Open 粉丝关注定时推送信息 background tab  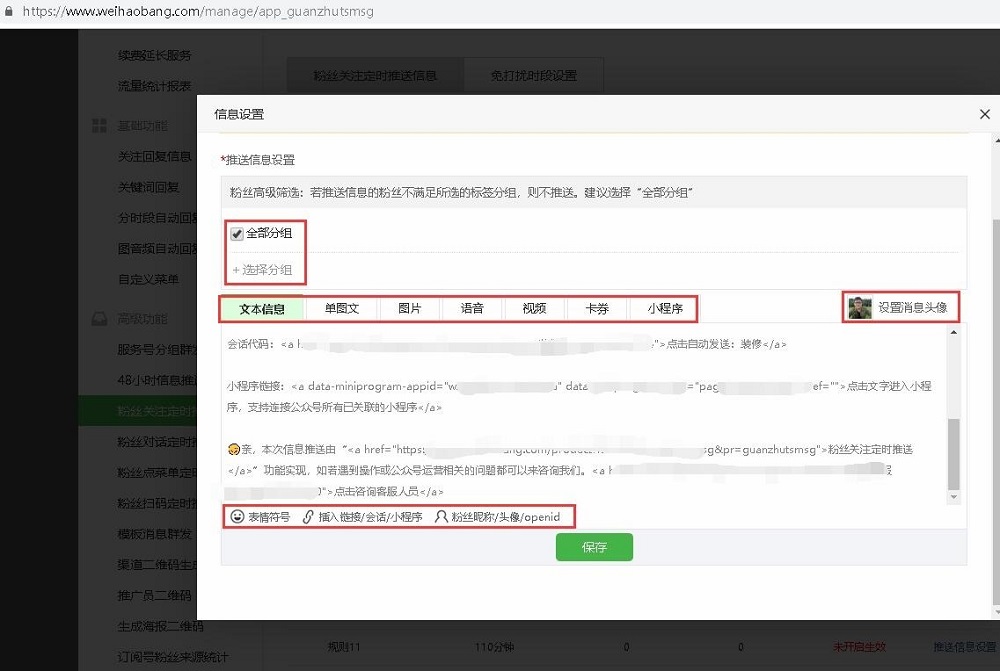point(375,76)
